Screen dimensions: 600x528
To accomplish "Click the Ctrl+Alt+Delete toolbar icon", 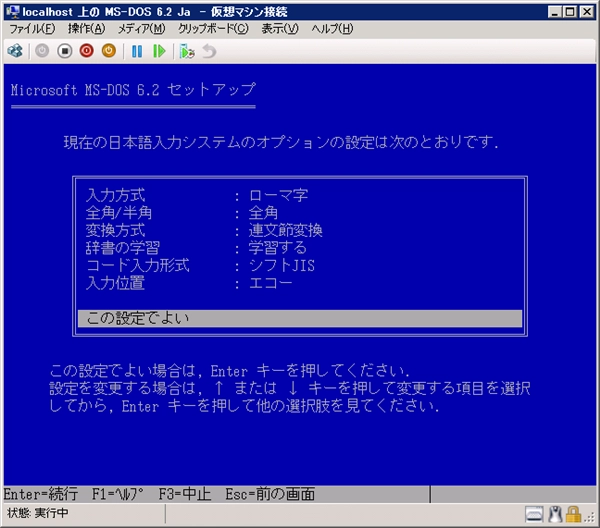I will [x=15, y=51].
